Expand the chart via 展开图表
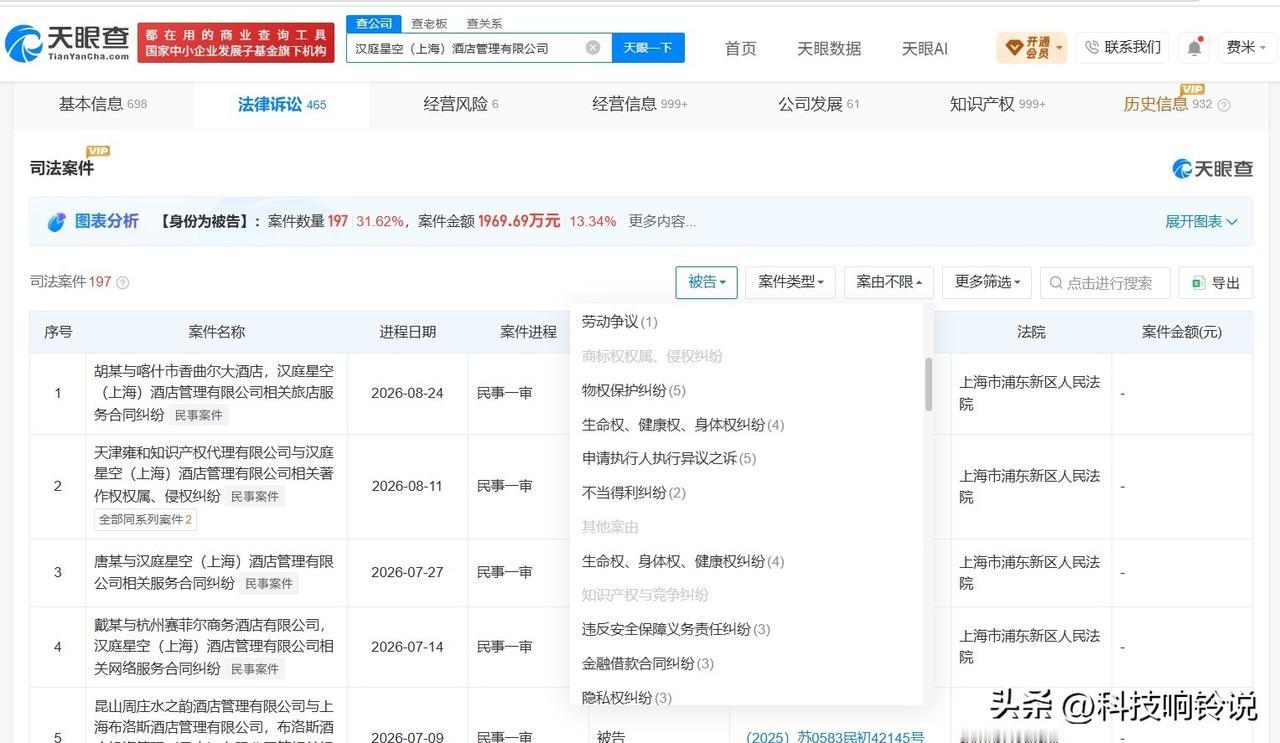 click(1201, 222)
